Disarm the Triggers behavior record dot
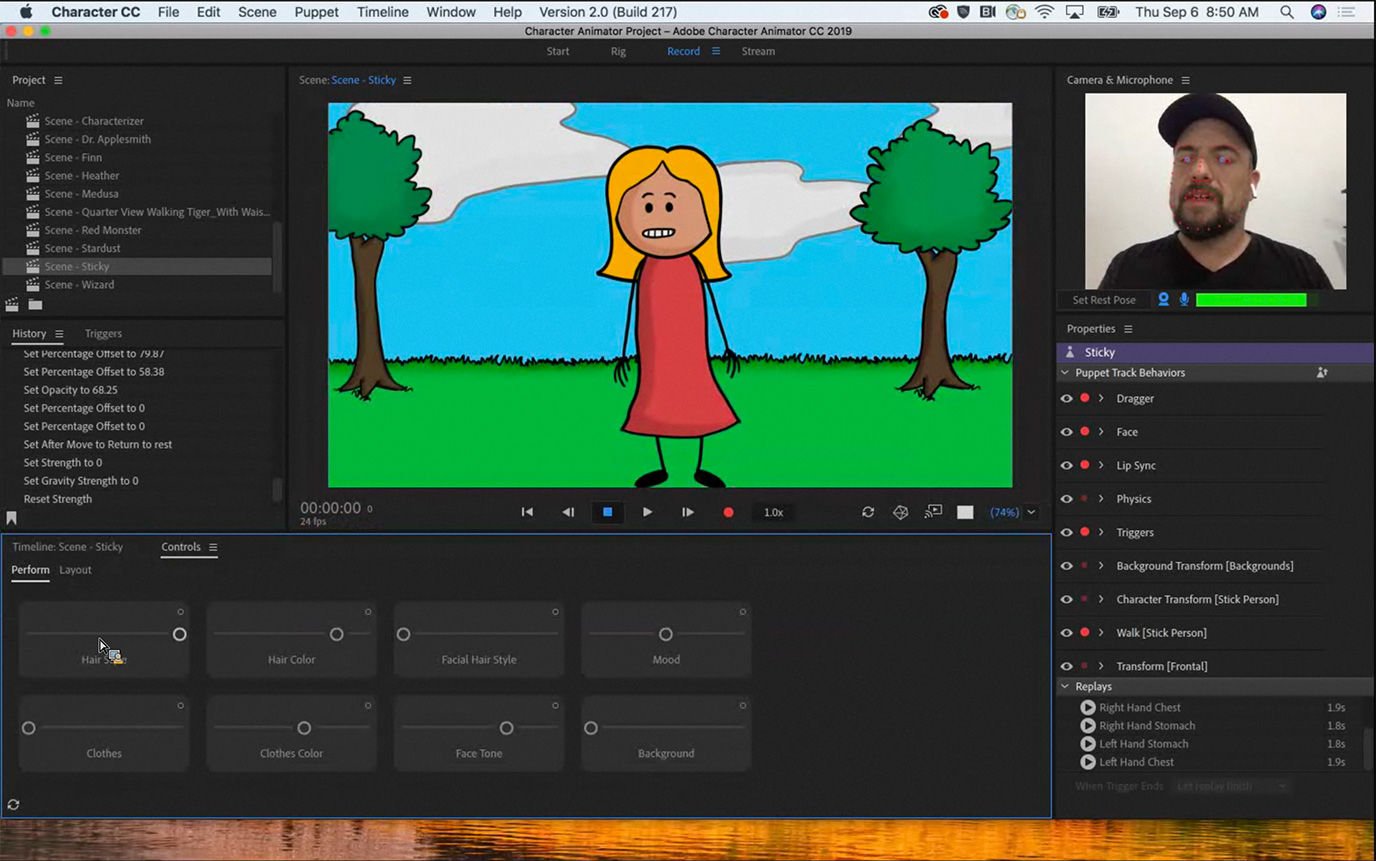The image size is (1376, 861). coord(1085,532)
